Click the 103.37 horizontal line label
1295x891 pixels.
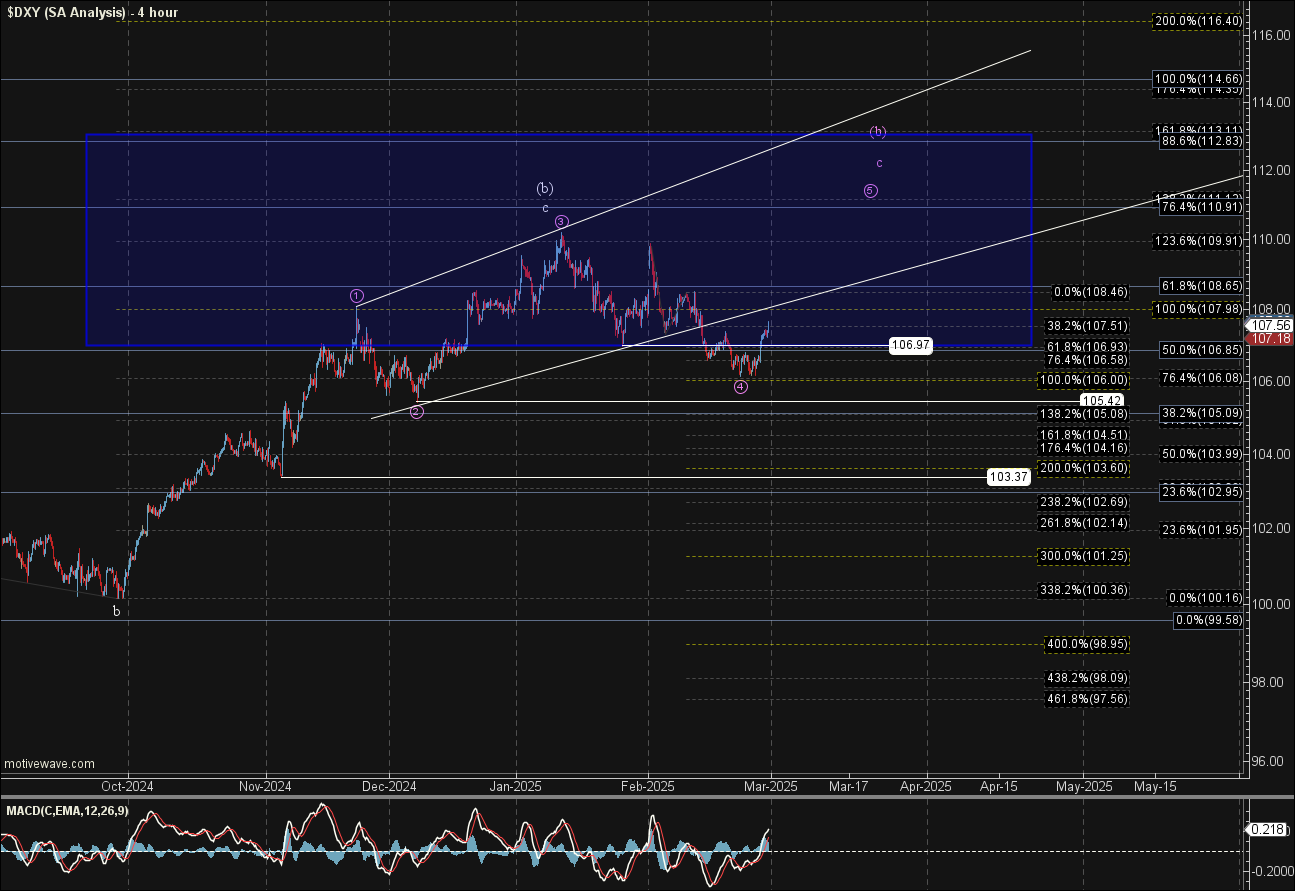point(1007,478)
